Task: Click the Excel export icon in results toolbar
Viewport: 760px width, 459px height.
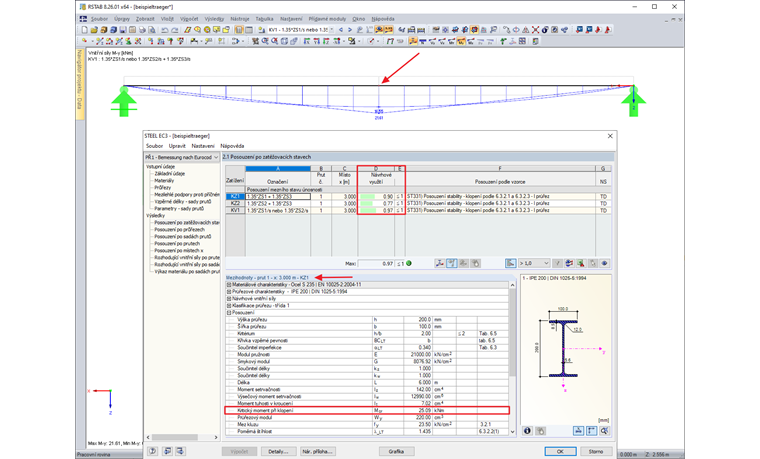Action: coord(580,264)
